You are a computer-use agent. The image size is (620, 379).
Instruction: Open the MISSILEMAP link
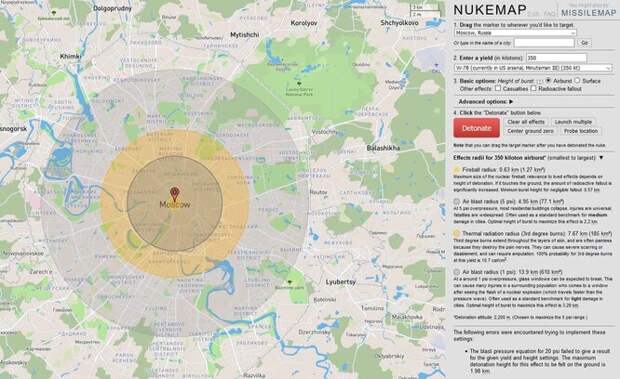tap(588, 13)
